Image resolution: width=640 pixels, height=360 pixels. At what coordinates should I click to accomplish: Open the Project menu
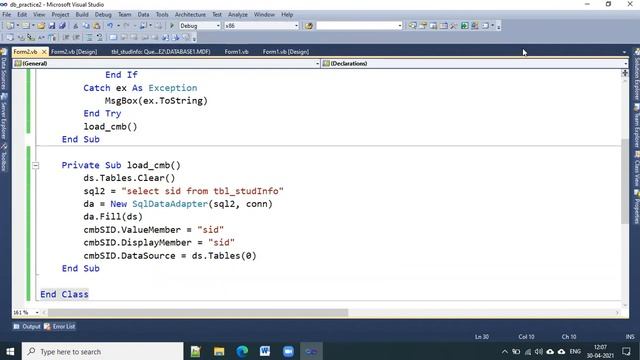pyautogui.click(x=60, y=15)
